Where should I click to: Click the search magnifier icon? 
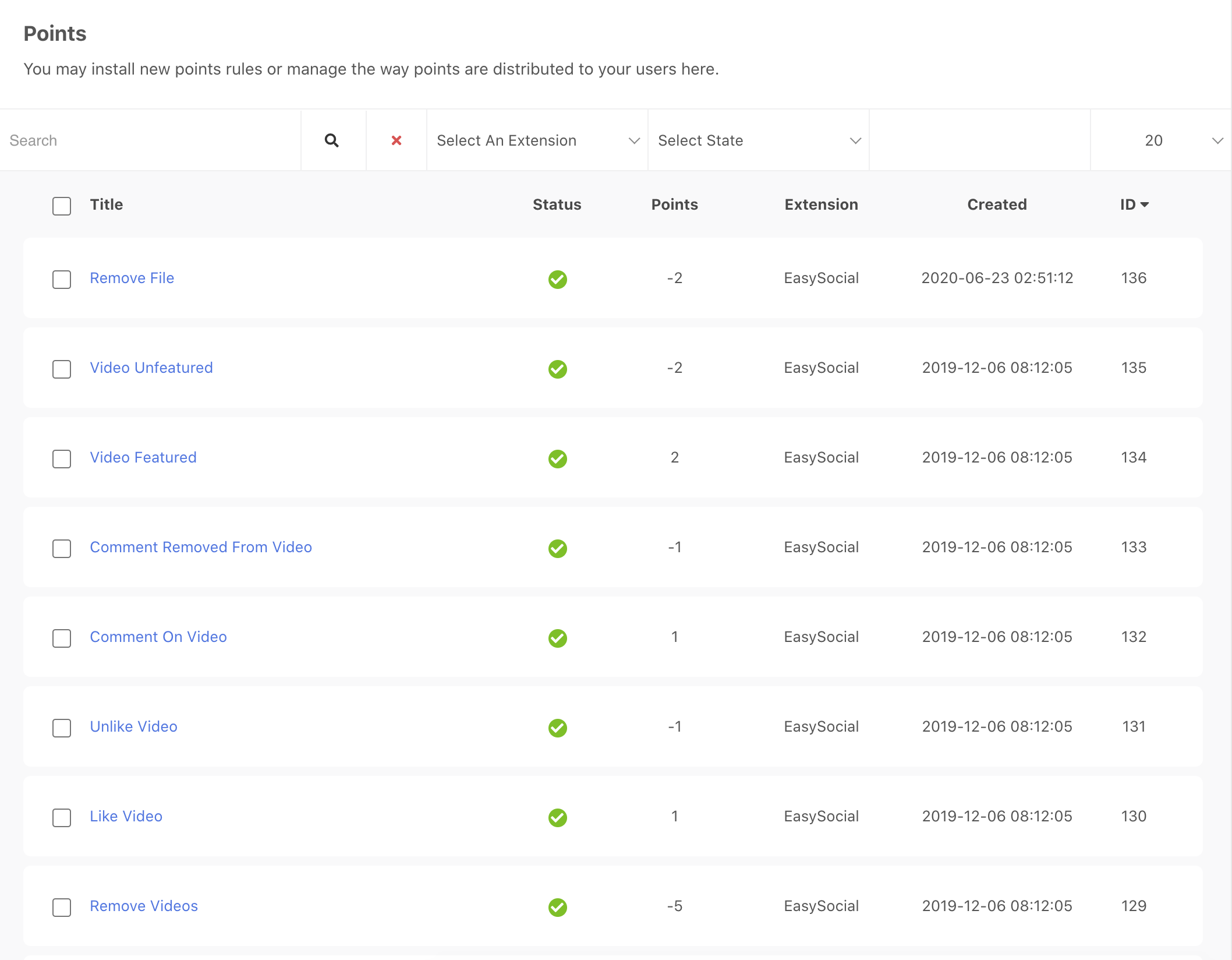tap(332, 140)
